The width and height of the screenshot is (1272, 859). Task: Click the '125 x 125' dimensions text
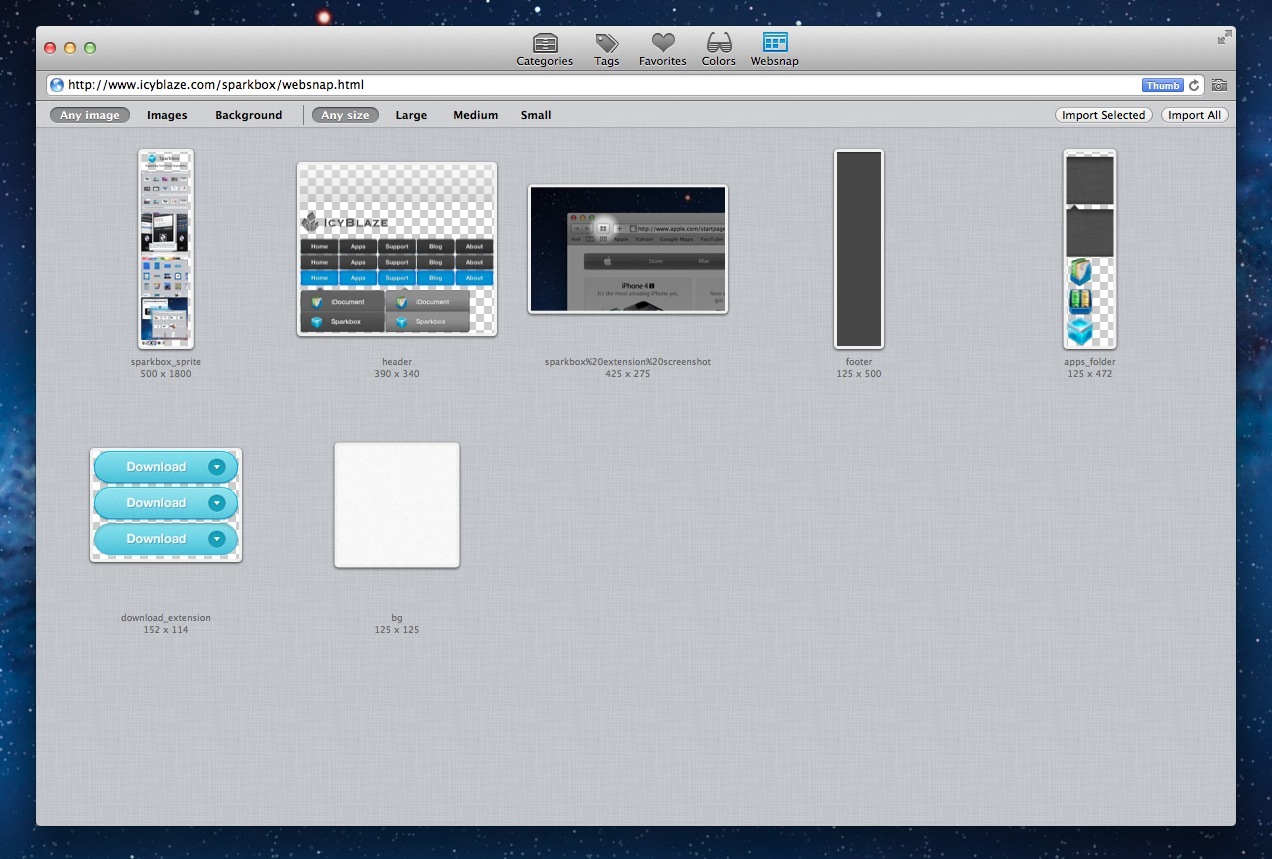pos(397,630)
